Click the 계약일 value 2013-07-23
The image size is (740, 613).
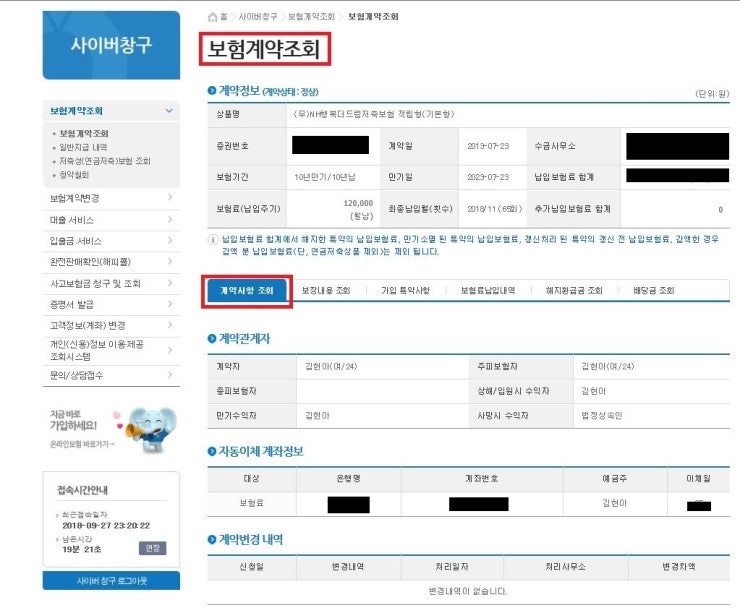488,146
